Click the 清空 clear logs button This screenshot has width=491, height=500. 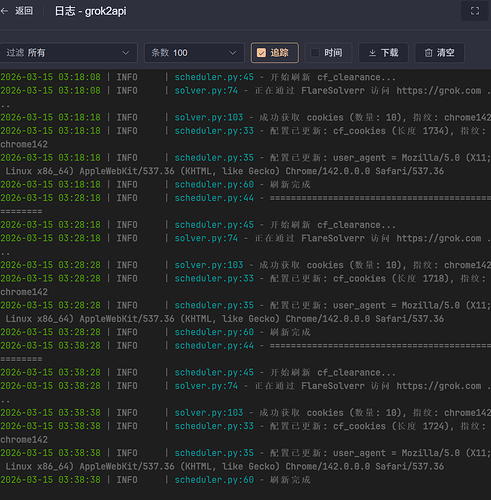[x=439, y=53]
